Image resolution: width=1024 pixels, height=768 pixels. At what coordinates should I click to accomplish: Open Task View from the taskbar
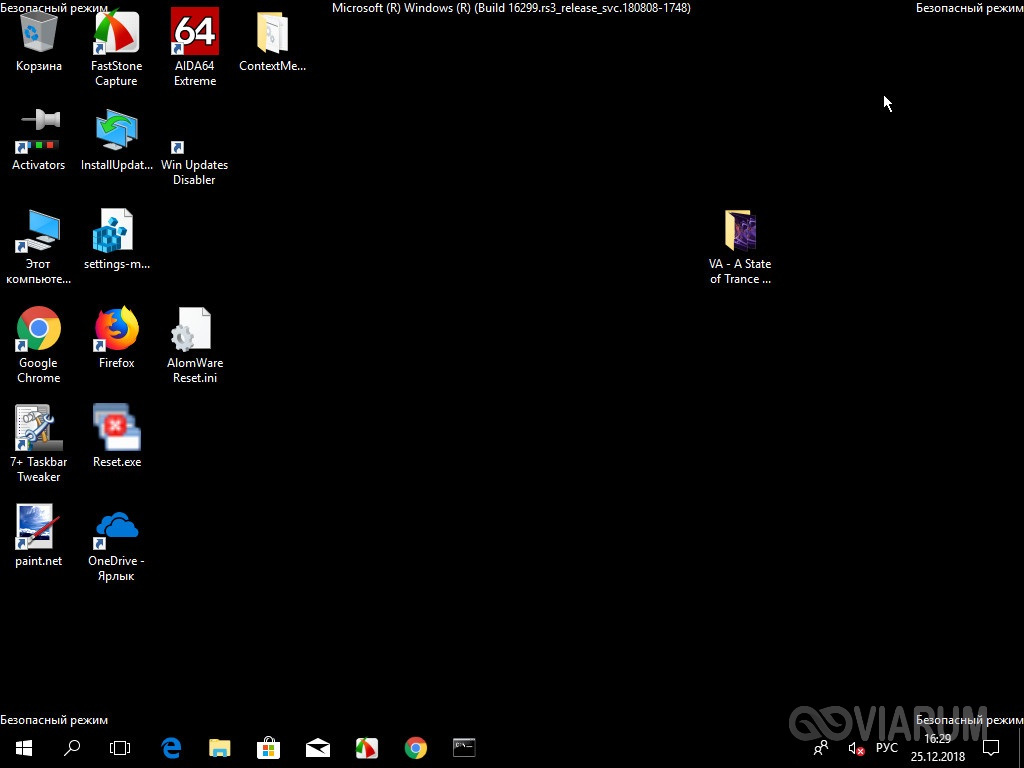[120, 747]
